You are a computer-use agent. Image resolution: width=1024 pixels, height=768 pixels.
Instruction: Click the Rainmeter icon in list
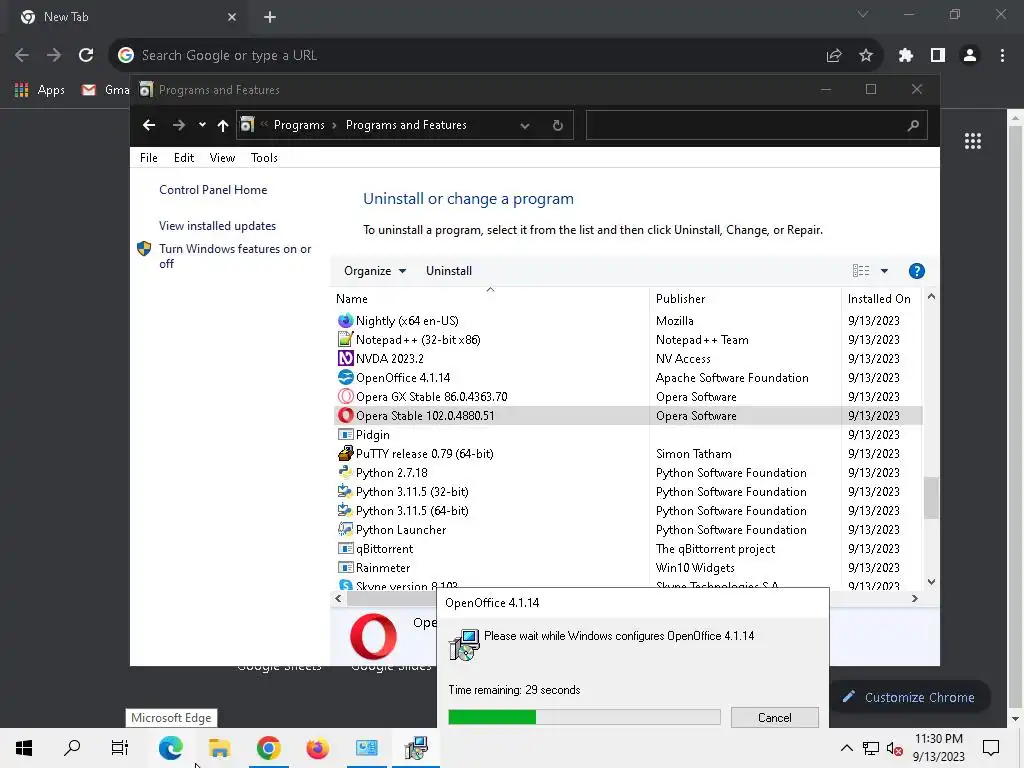coord(345,568)
